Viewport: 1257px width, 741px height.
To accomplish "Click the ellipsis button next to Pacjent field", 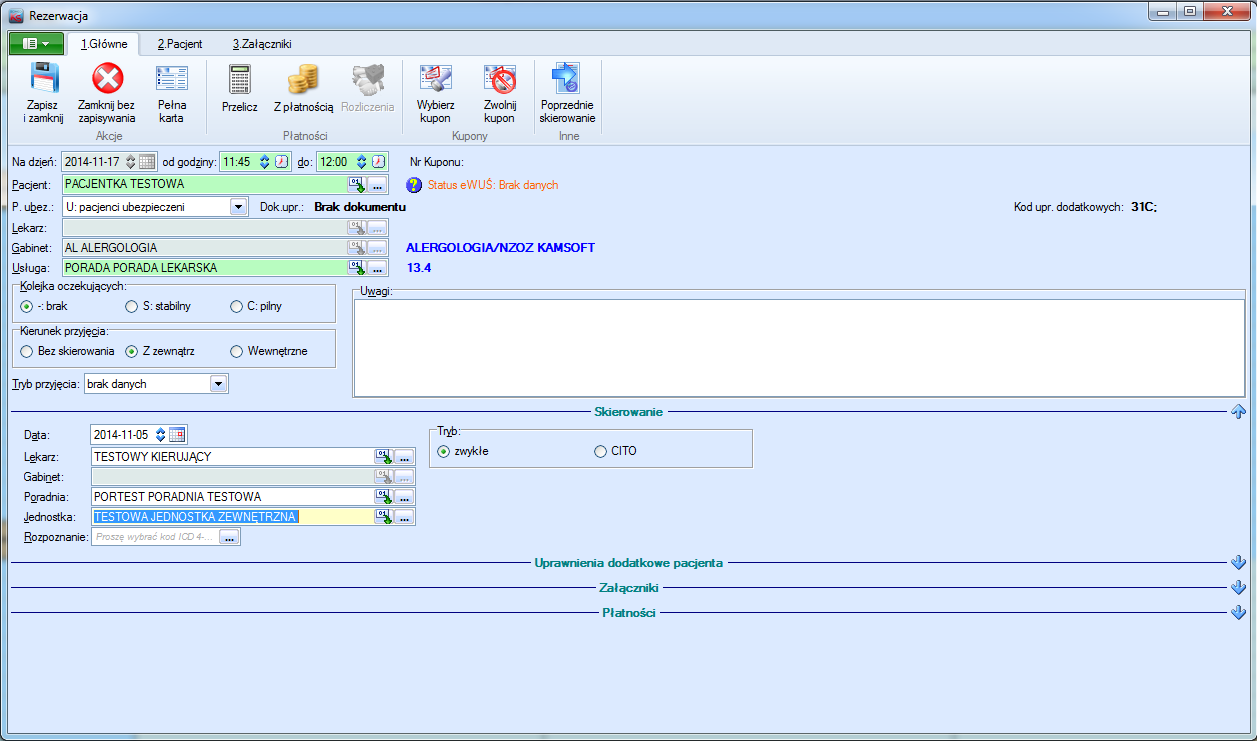I will 376,185.
